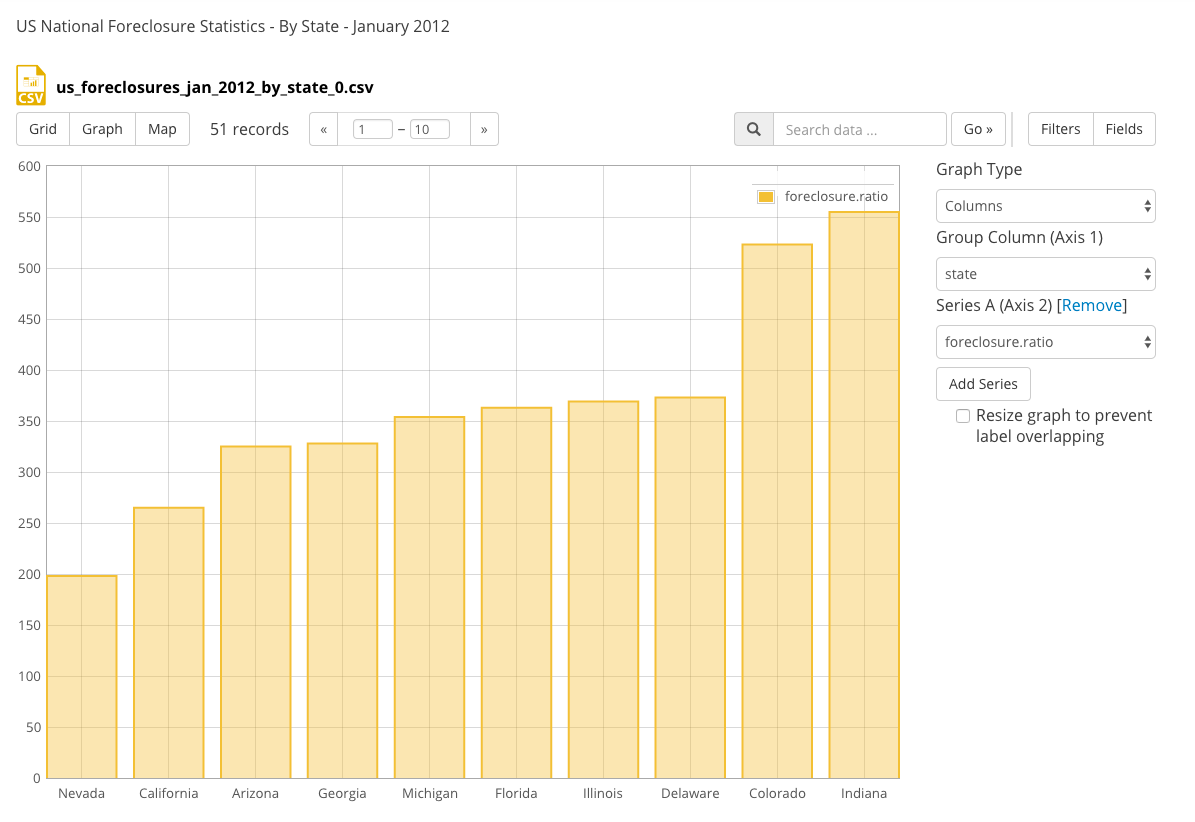This screenshot has height=822, width=1195.
Task: Click the Michigan bar in chart
Action: pyautogui.click(x=429, y=597)
